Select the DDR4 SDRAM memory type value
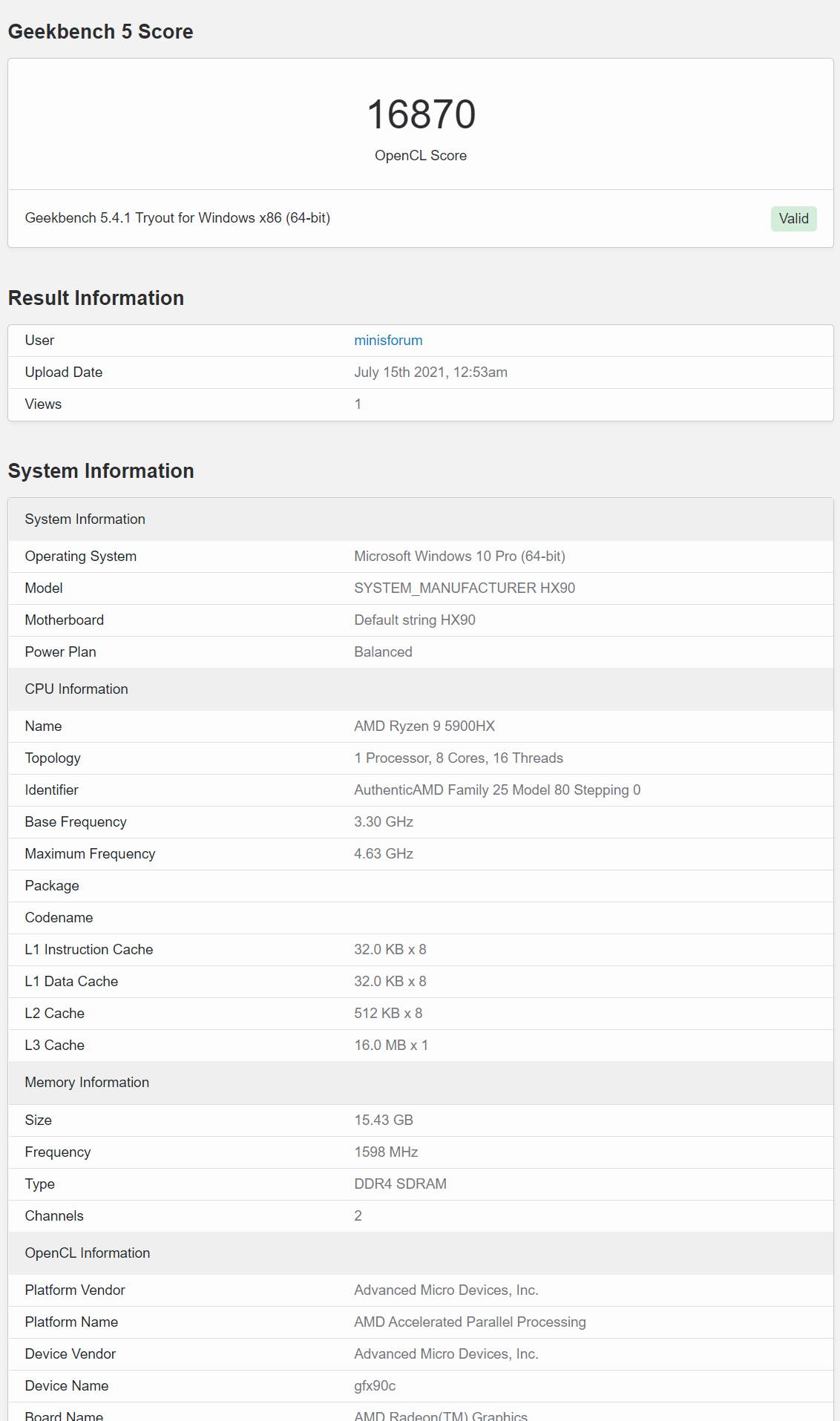This screenshot has height=1421, width=840. (400, 1184)
